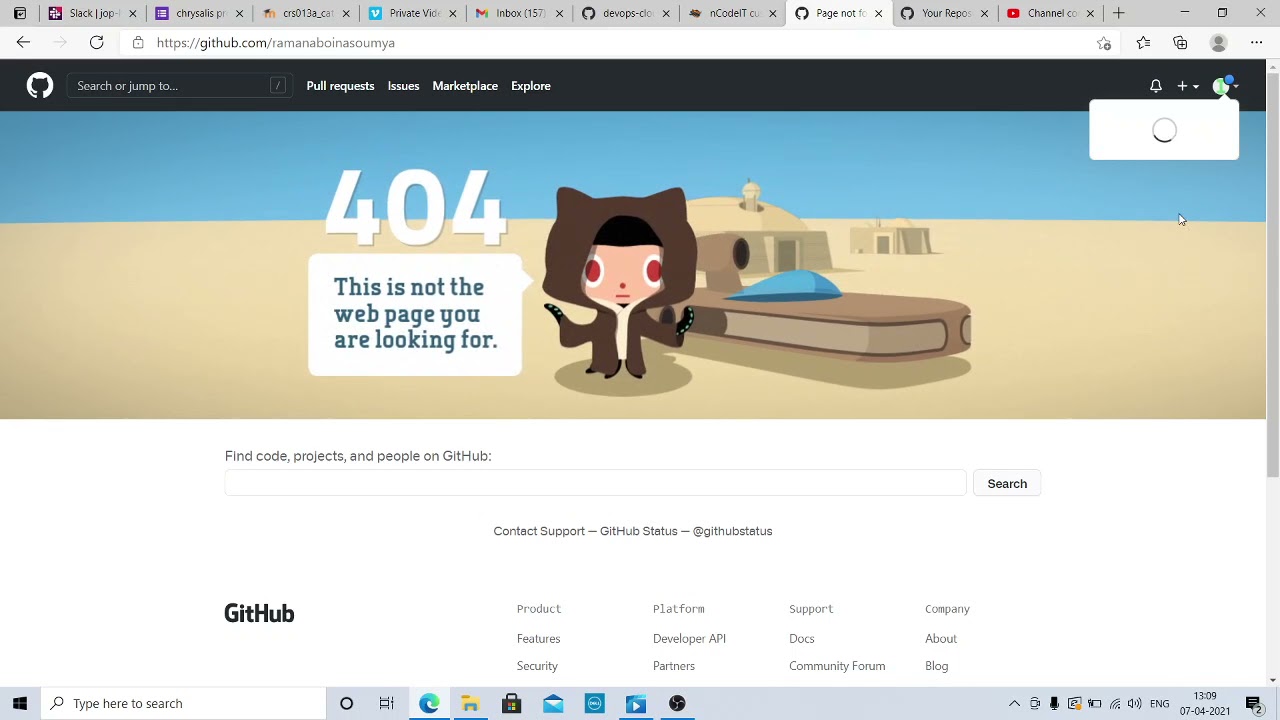The image size is (1280, 720).
Task: Click the Search button
Action: (x=1007, y=484)
